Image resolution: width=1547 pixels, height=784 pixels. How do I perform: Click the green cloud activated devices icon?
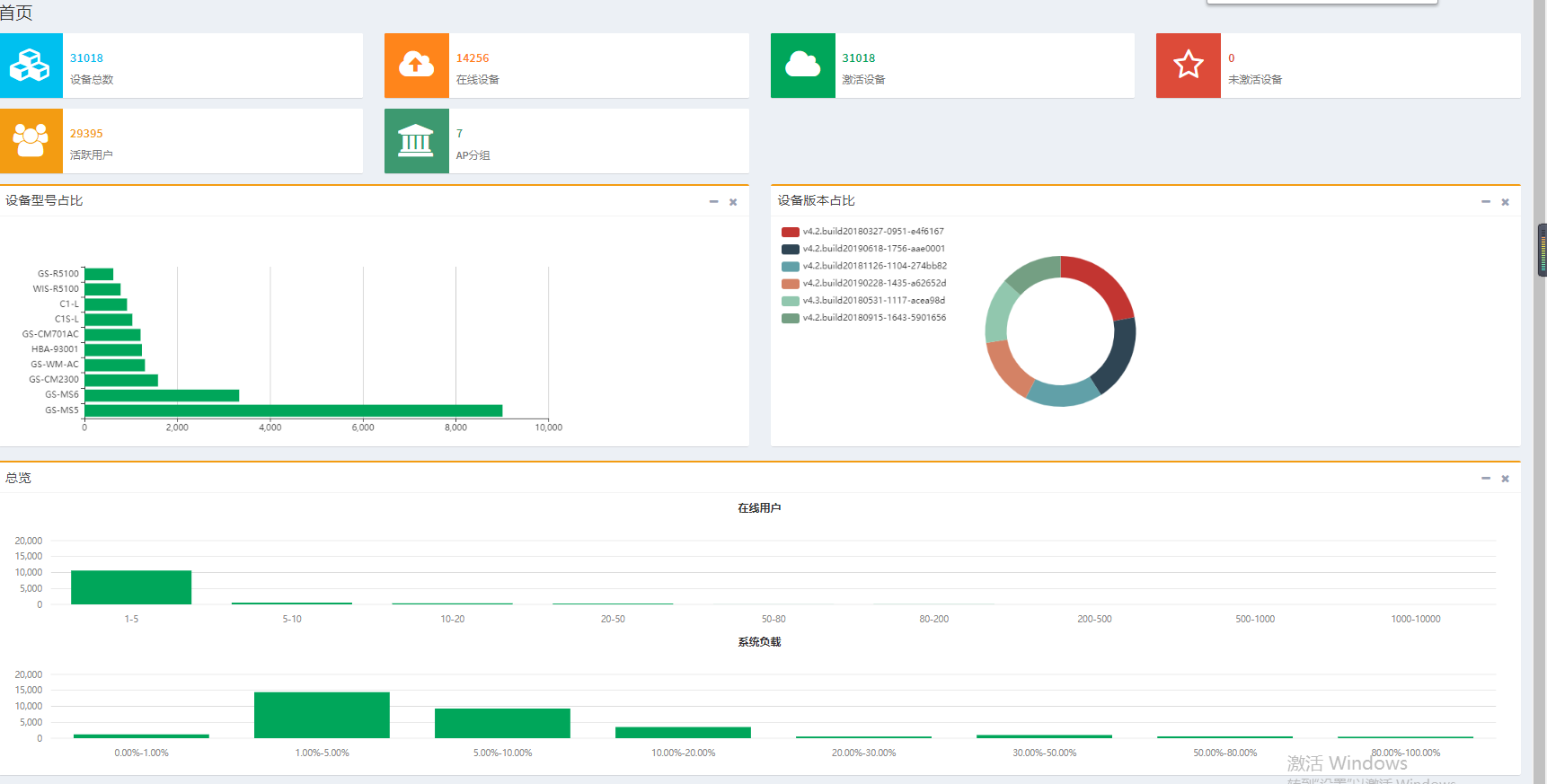click(802, 66)
